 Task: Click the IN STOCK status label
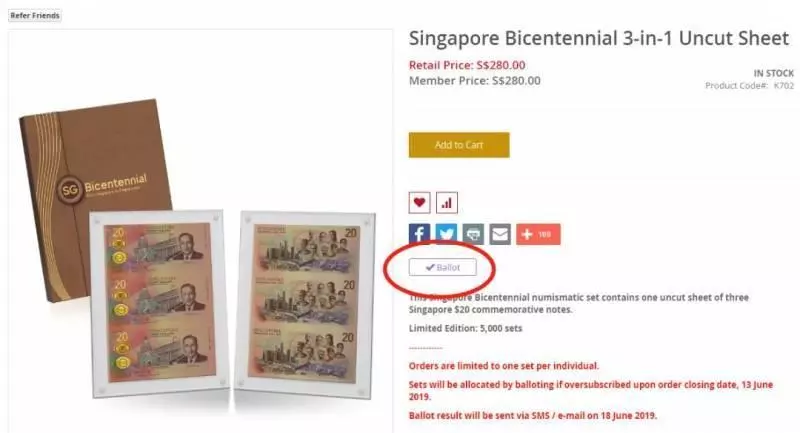pos(773,73)
